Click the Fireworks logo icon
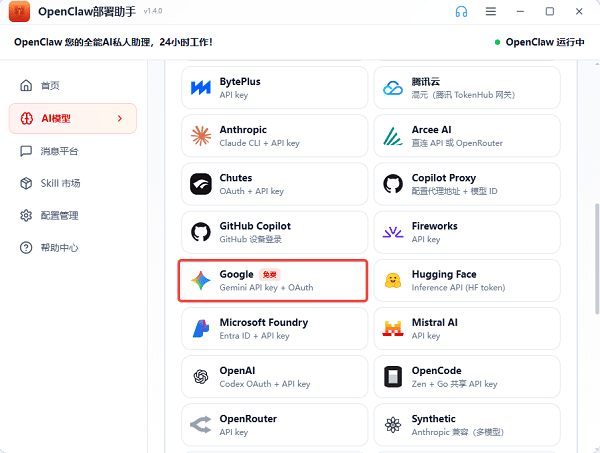This screenshot has height=453, width=600. click(393, 232)
